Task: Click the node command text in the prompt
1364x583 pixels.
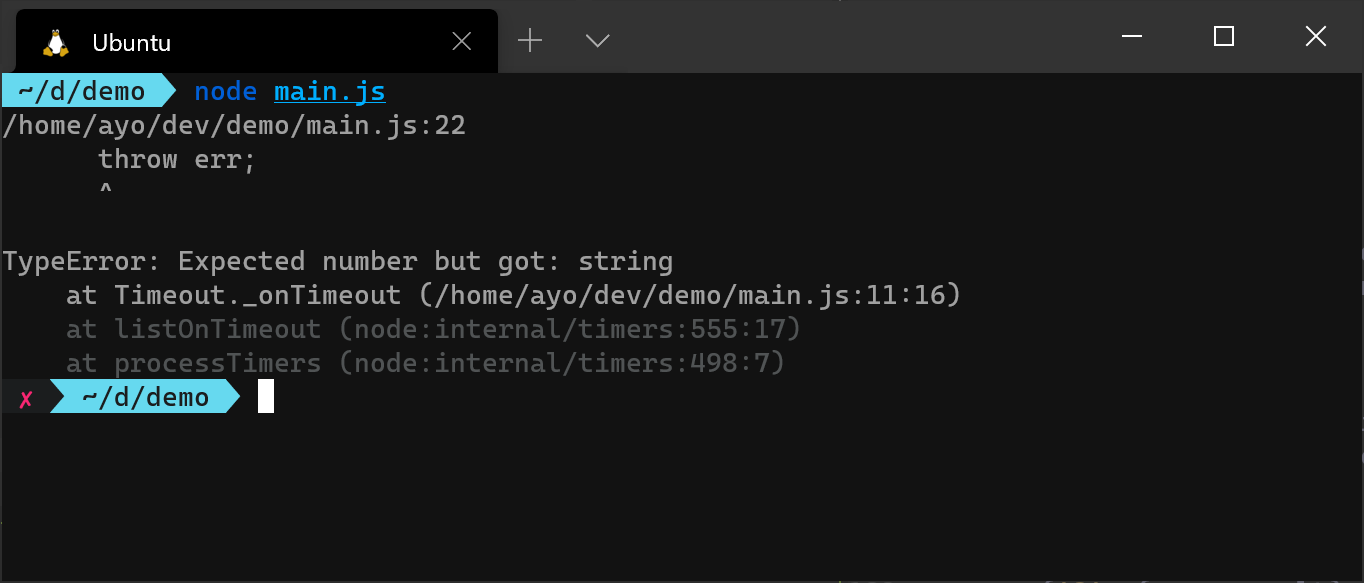Action: pyautogui.click(x=225, y=90)
